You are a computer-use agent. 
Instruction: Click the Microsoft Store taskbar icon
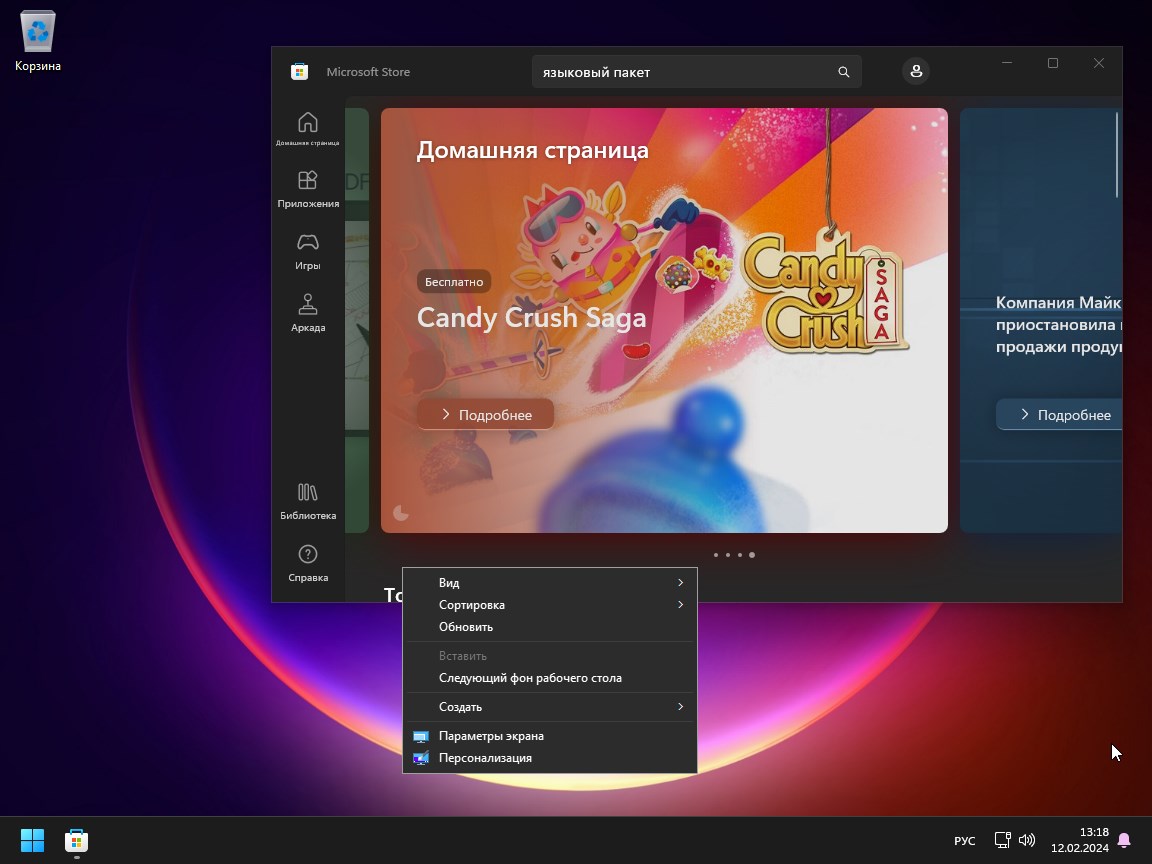coord(76,840)
